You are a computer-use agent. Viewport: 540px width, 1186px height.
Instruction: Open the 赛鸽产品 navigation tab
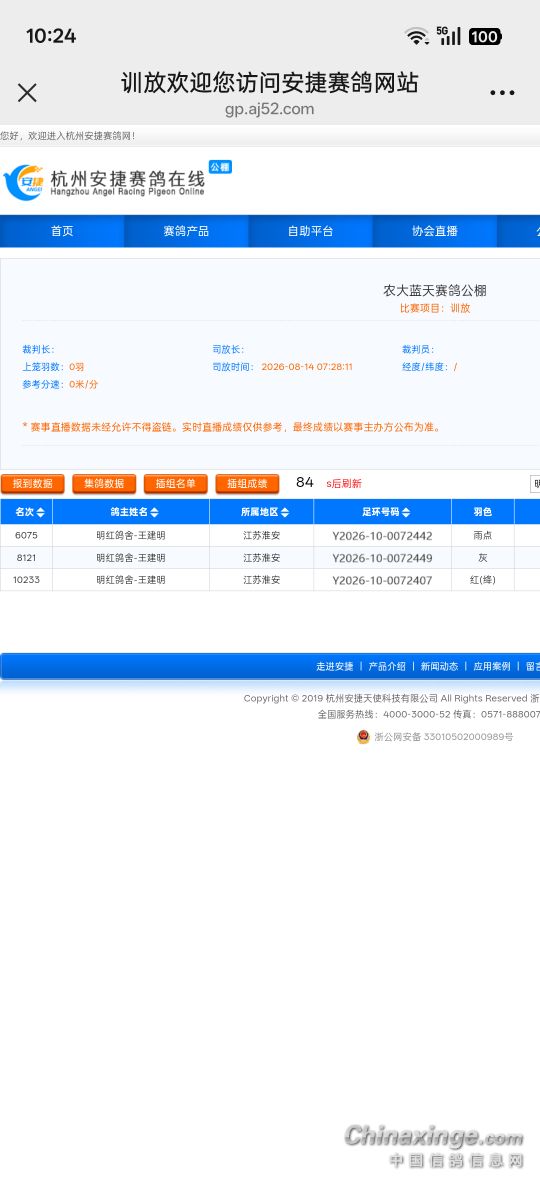click(x=186, y=231)
